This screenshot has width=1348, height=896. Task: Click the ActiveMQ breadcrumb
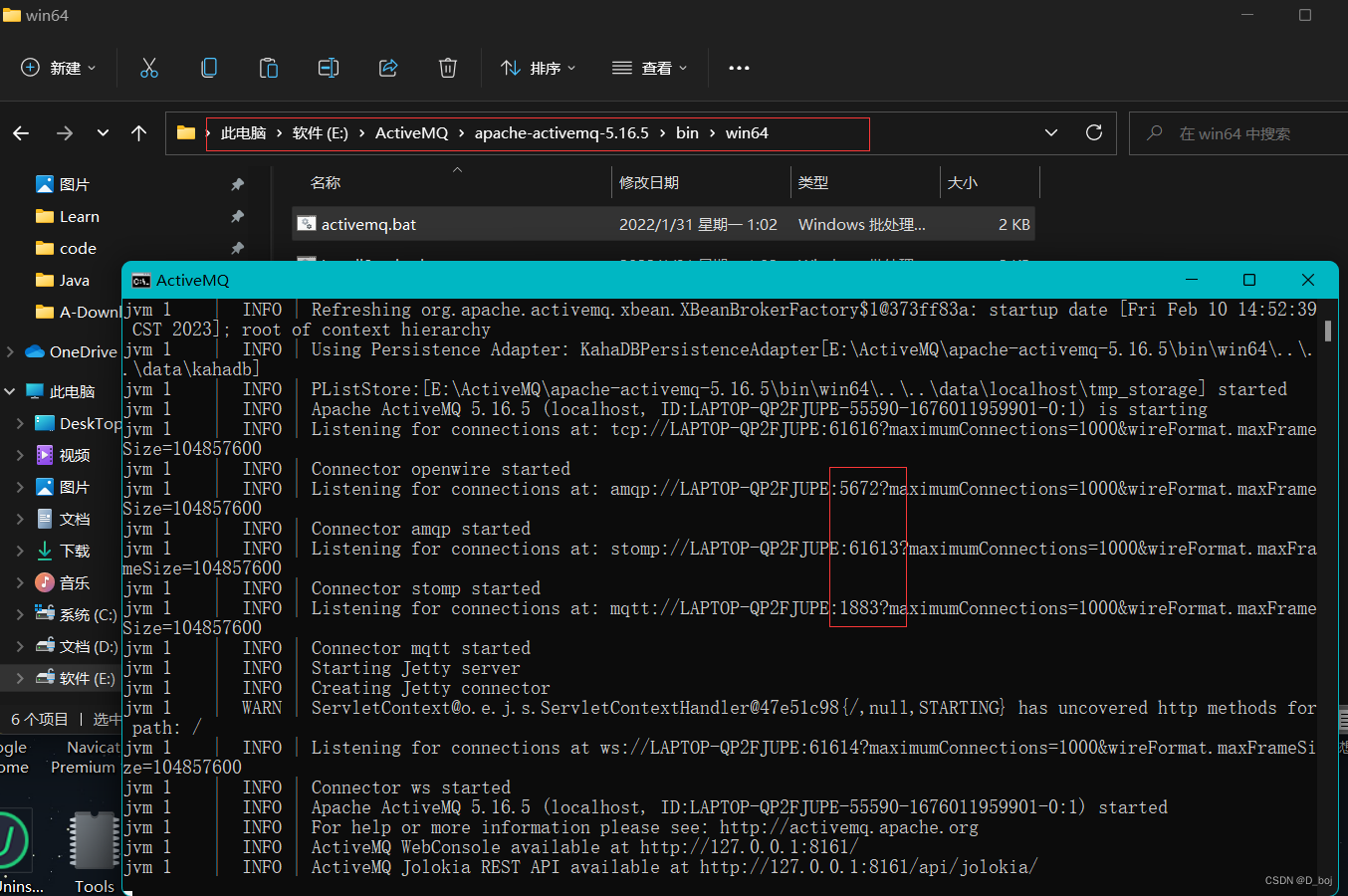pos(411,133)
